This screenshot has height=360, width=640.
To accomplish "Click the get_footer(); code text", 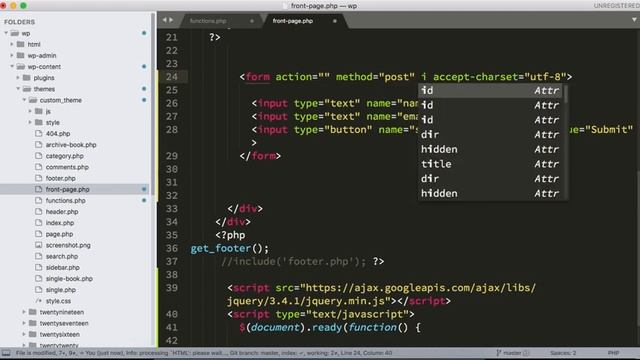I will pos(229,248).
